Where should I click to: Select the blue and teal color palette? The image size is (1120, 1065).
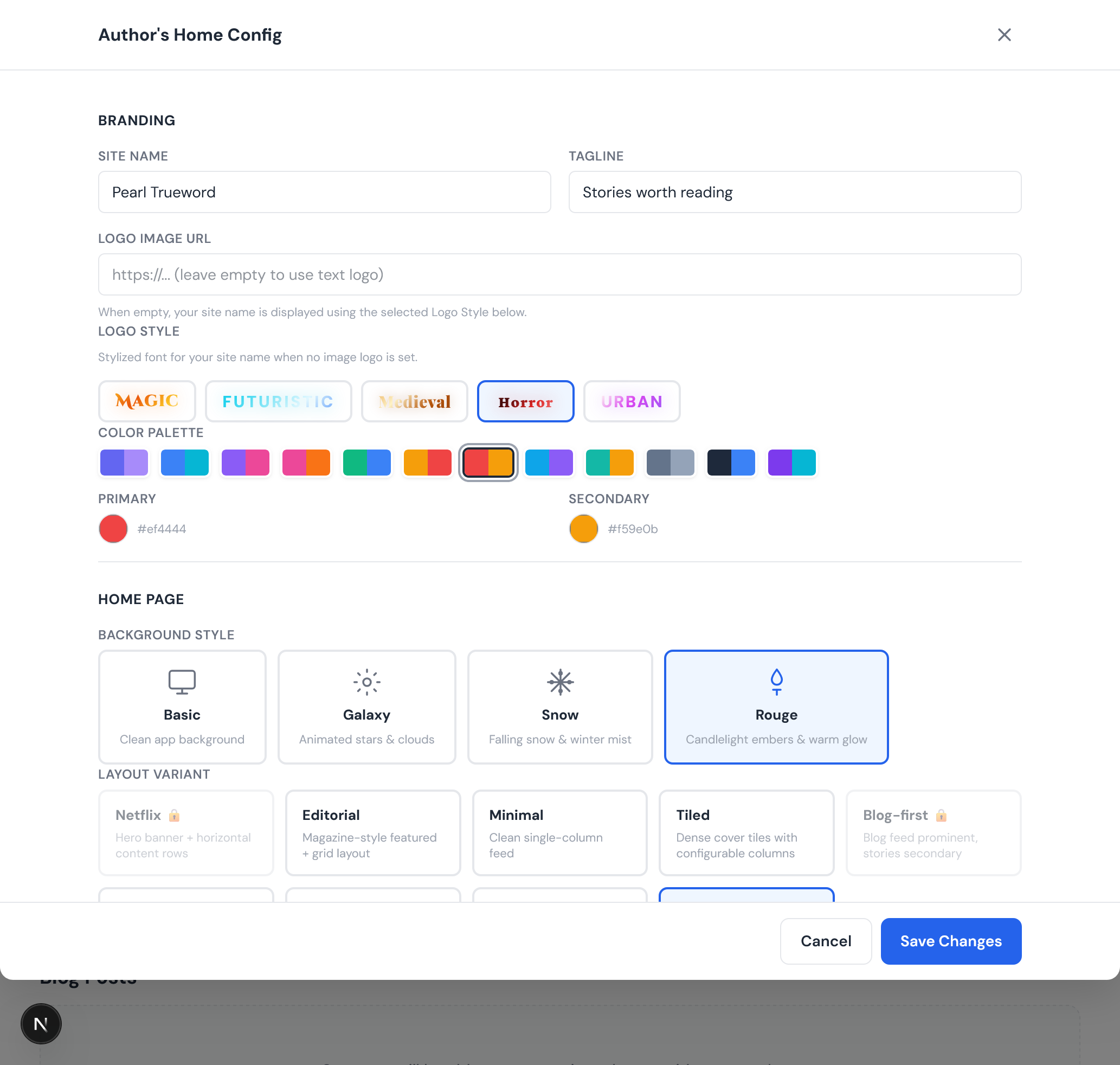pos(184,462)
